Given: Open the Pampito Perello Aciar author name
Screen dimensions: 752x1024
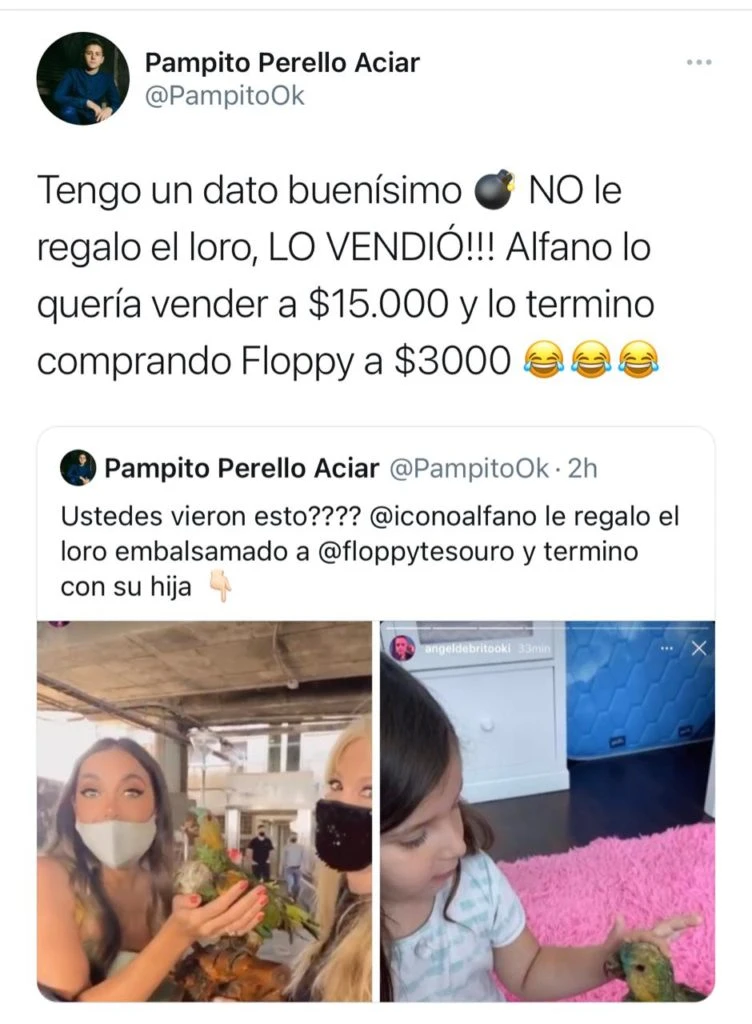Looking at the screenshot, I should pos(282,63).
